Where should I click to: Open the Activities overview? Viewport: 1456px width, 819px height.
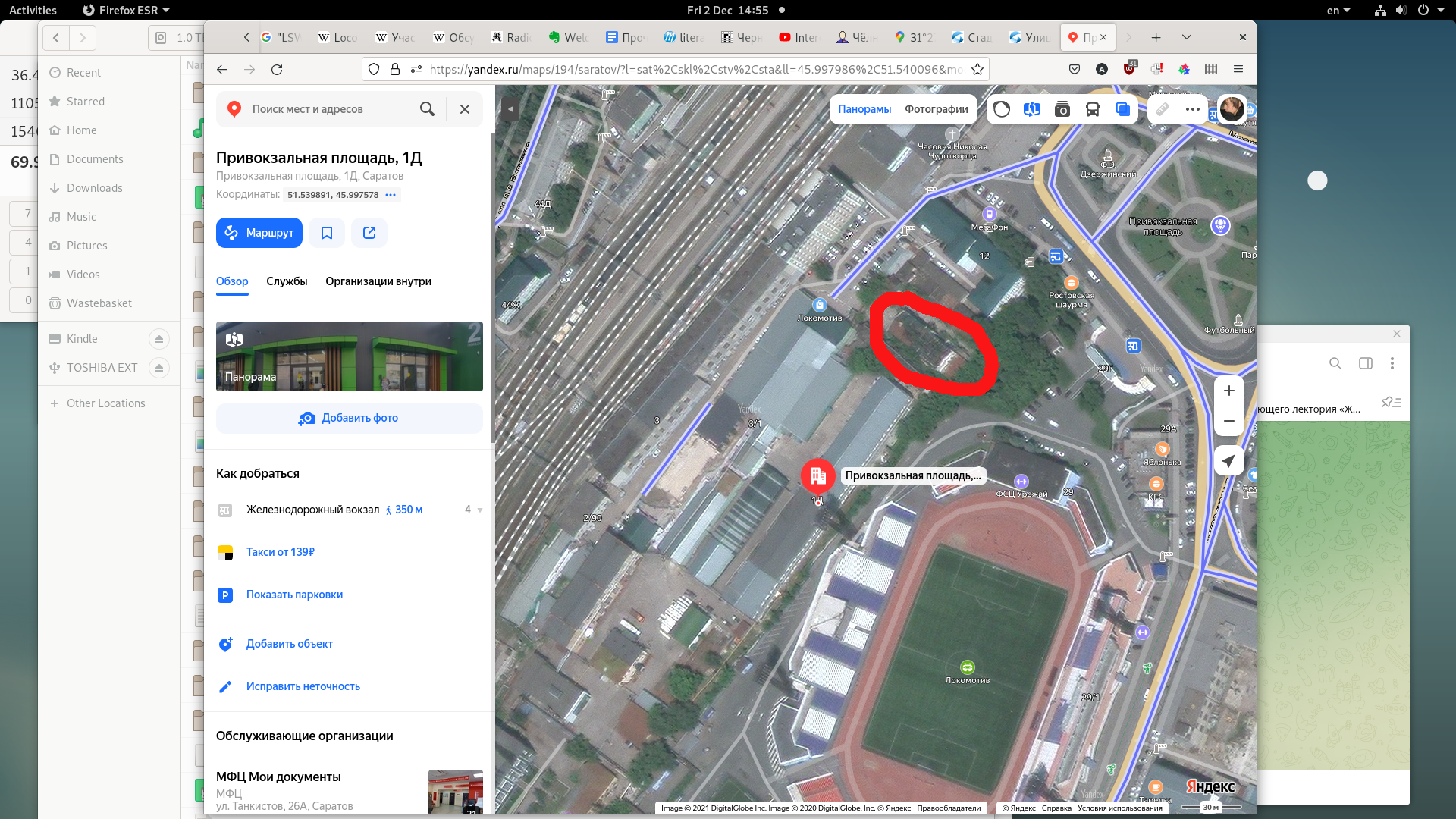tap(33, 10)
